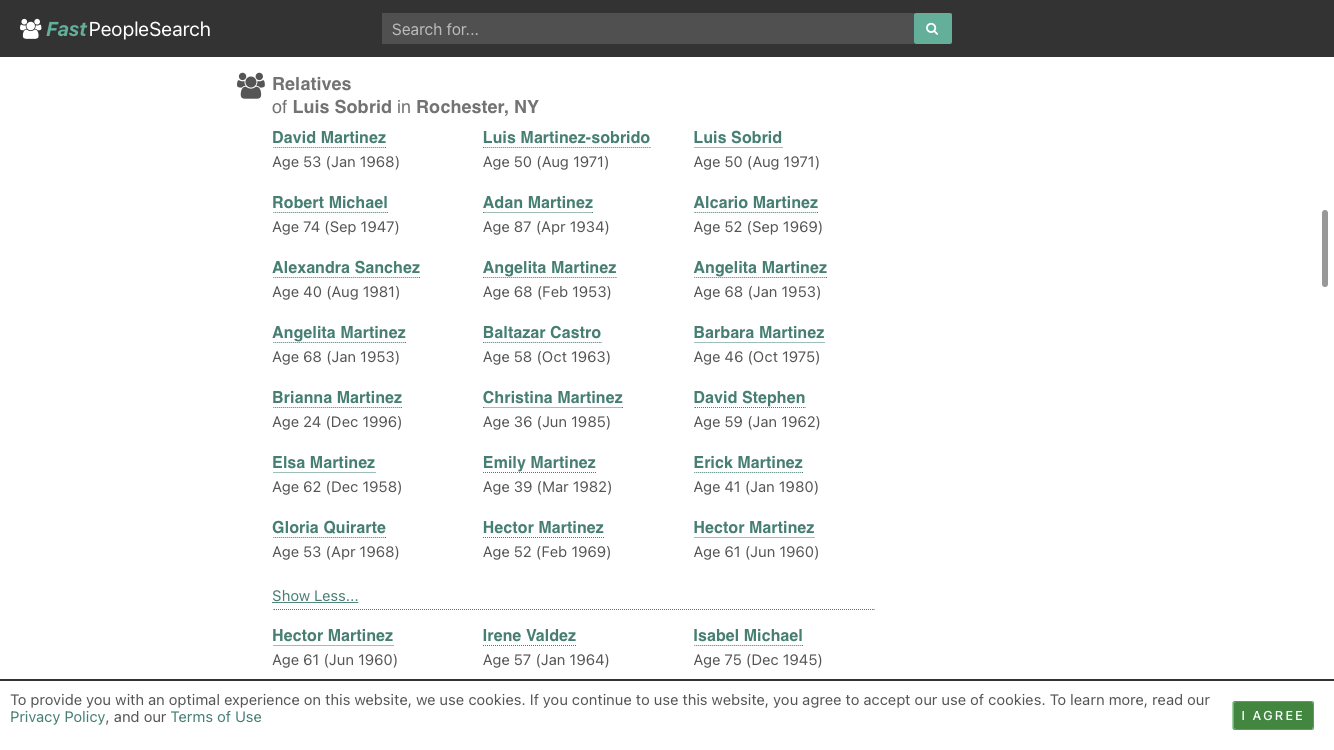Open Gloria Quirarte's record

point(329,528)
